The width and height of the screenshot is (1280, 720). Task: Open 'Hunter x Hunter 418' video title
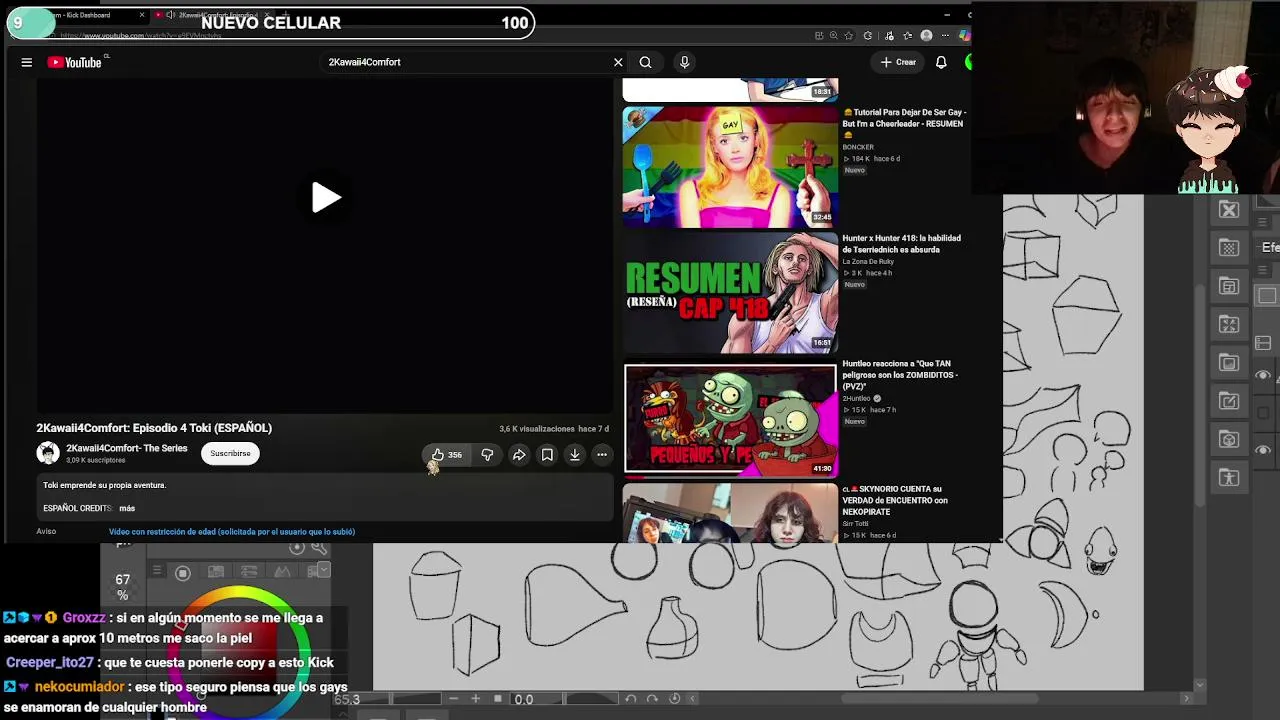point(902,244)
